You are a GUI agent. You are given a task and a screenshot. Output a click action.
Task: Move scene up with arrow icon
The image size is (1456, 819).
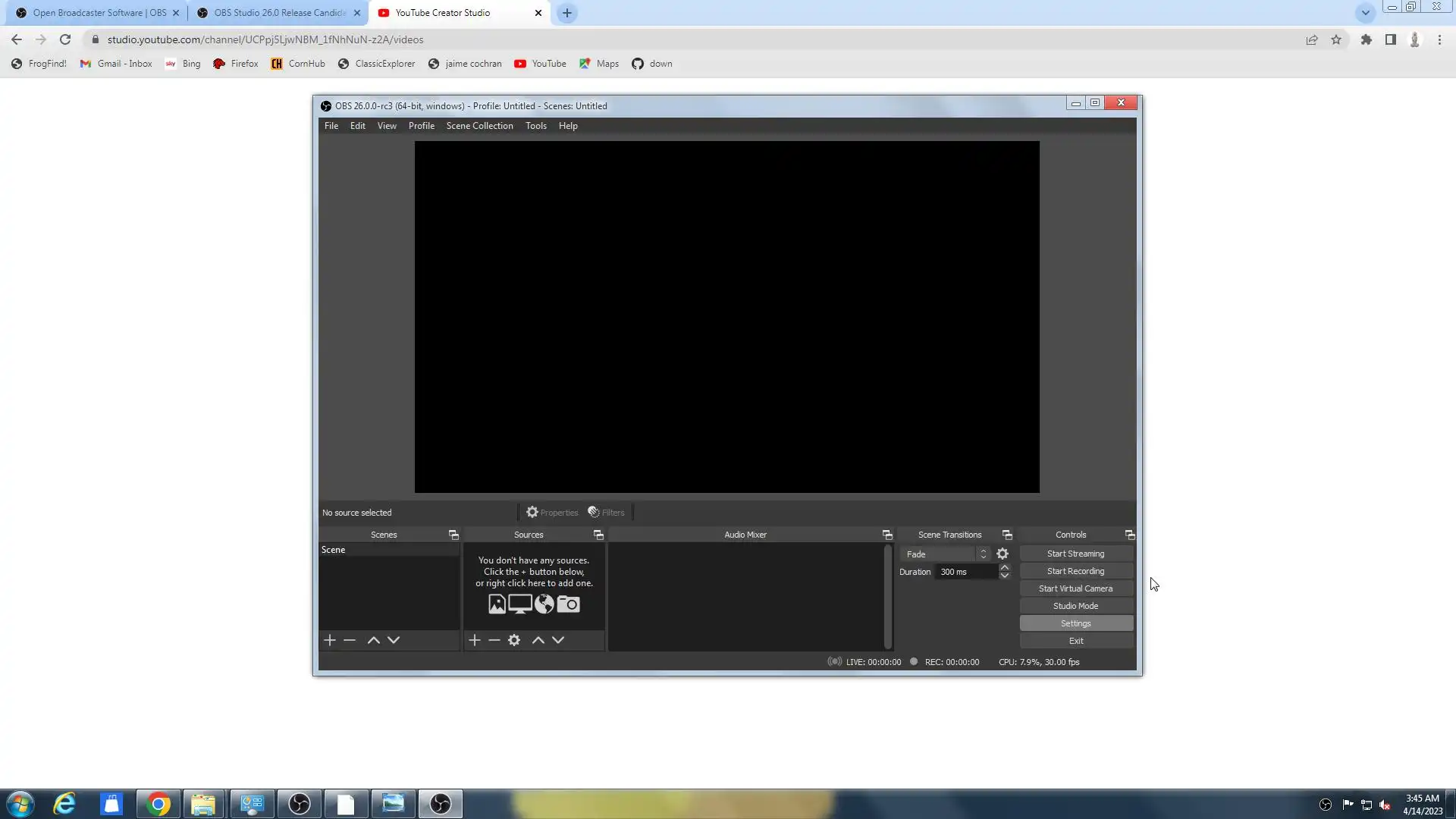[x=374, y=641]
